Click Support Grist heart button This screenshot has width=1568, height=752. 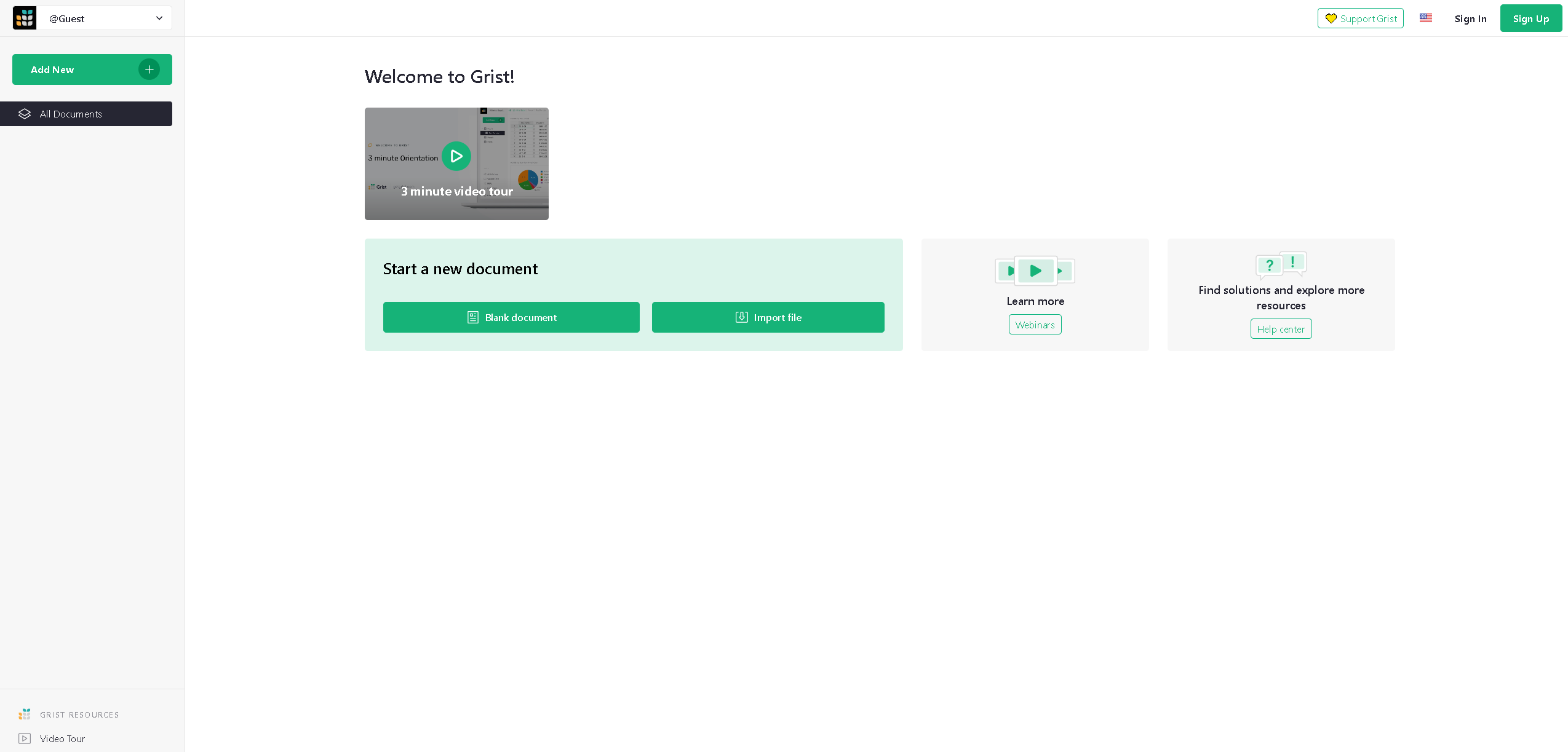click(1360, 18)
